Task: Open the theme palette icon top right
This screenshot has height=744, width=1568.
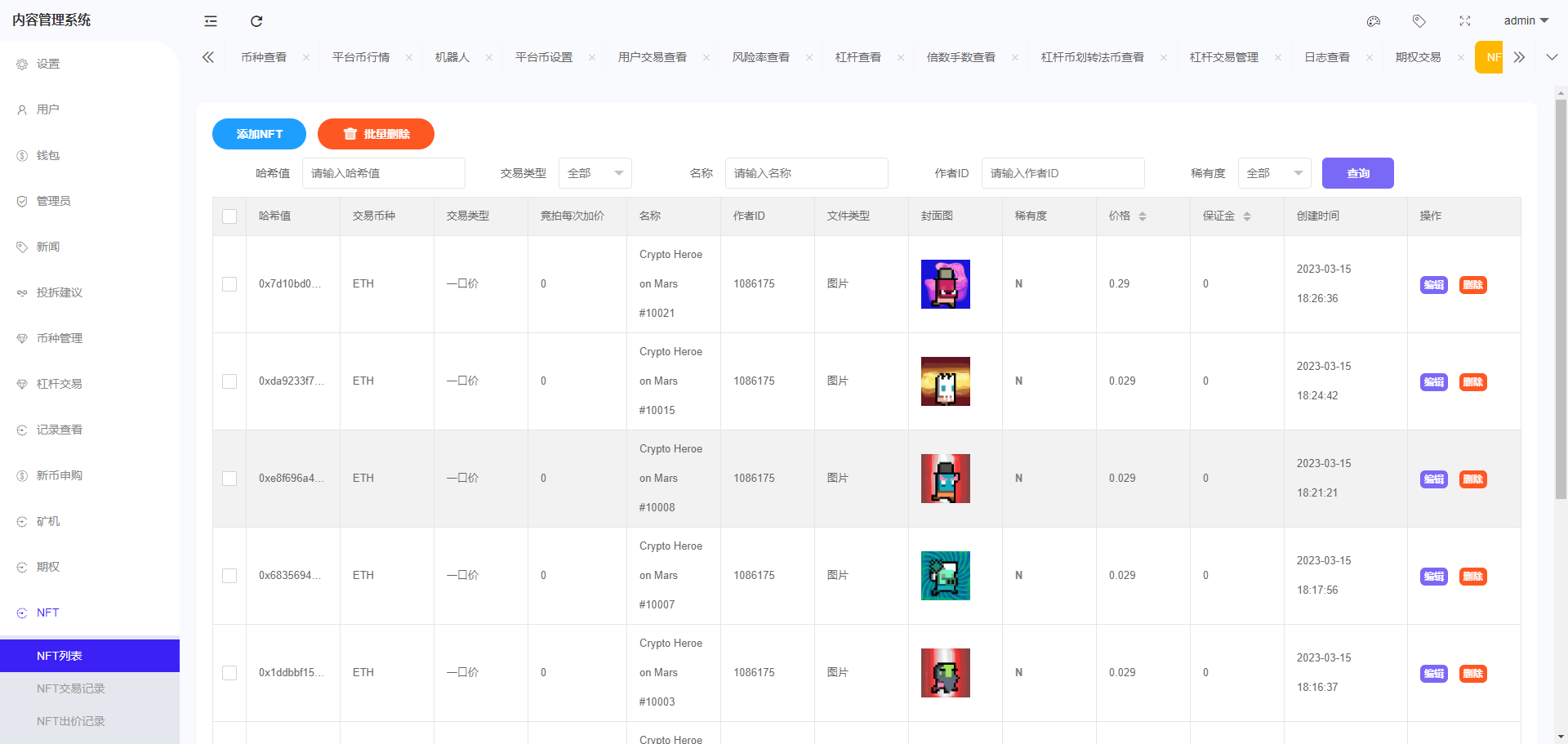Action: click(x=1373, y=21)
